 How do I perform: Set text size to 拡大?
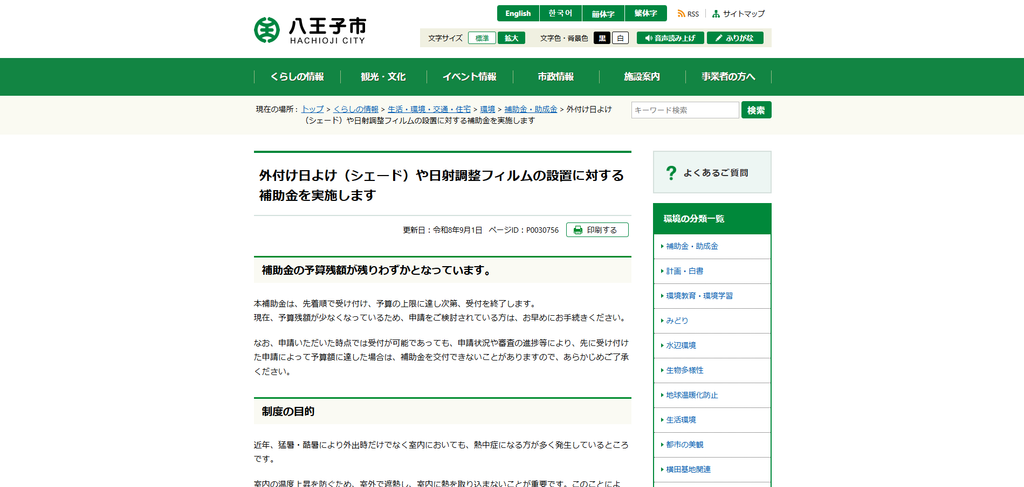511,38
